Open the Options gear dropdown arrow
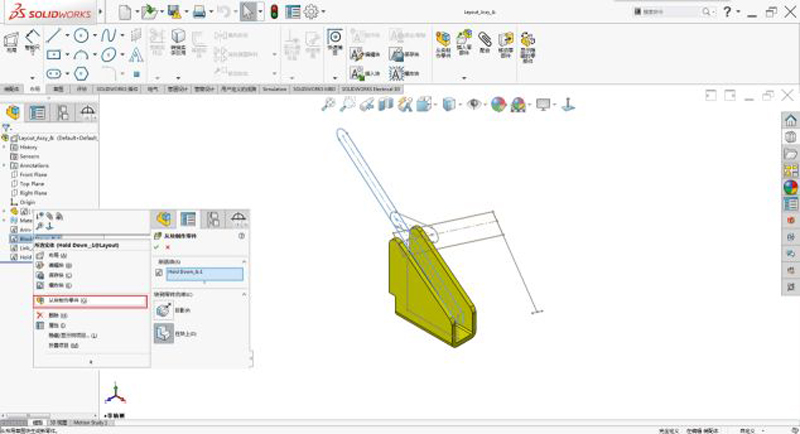The image size is (800, 434). click(323, 12)
